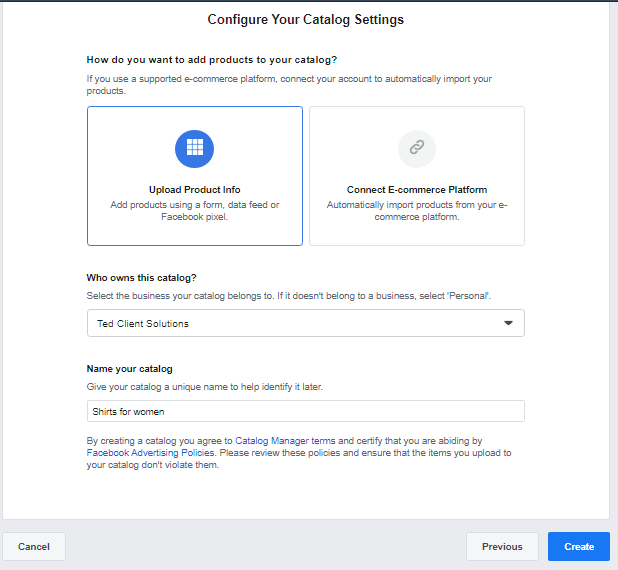Go back with the Previous button
Viewport: 618px width, 570px height.
[x=502, y=546]
